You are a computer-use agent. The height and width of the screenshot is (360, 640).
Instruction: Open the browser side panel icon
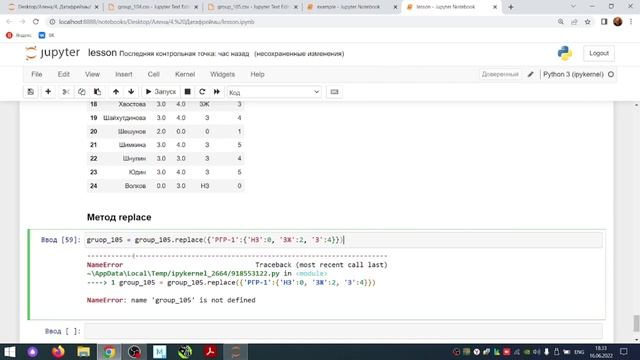[x=604, y=22]
